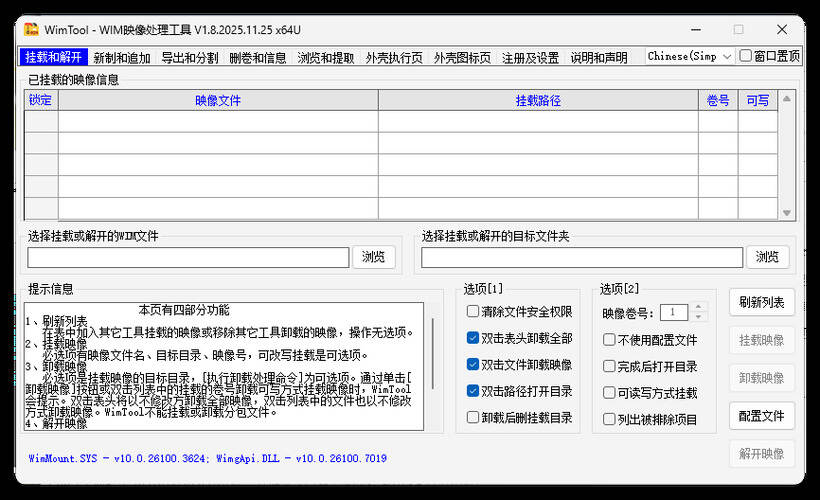Image resolution: width=820 pixels, height=500 pixels.
Task: Open the 注册及设置 tab
Action: click(531, 58)
